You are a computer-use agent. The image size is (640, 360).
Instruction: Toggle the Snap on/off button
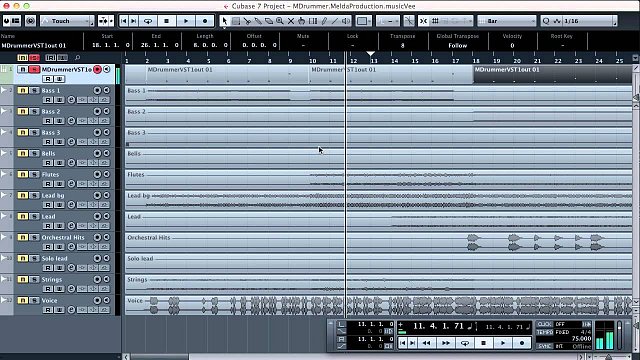coord(424,21)
